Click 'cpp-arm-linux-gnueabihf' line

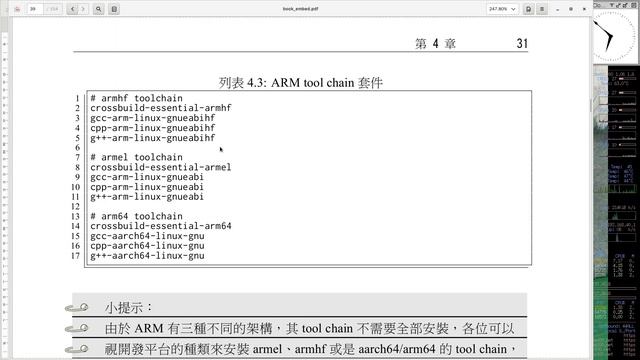[153, 128]
